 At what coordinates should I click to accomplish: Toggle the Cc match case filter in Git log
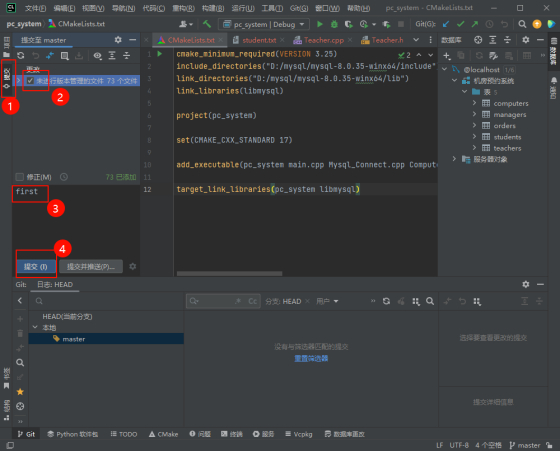tap(252, 301)
